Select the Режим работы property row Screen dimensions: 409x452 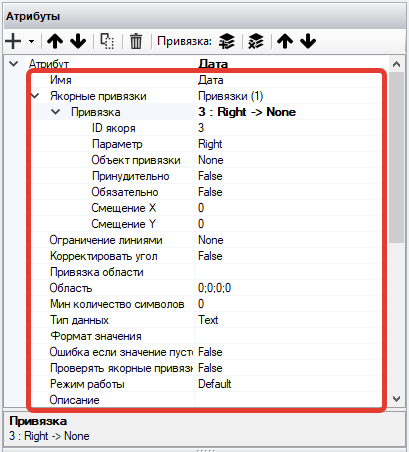206,384
